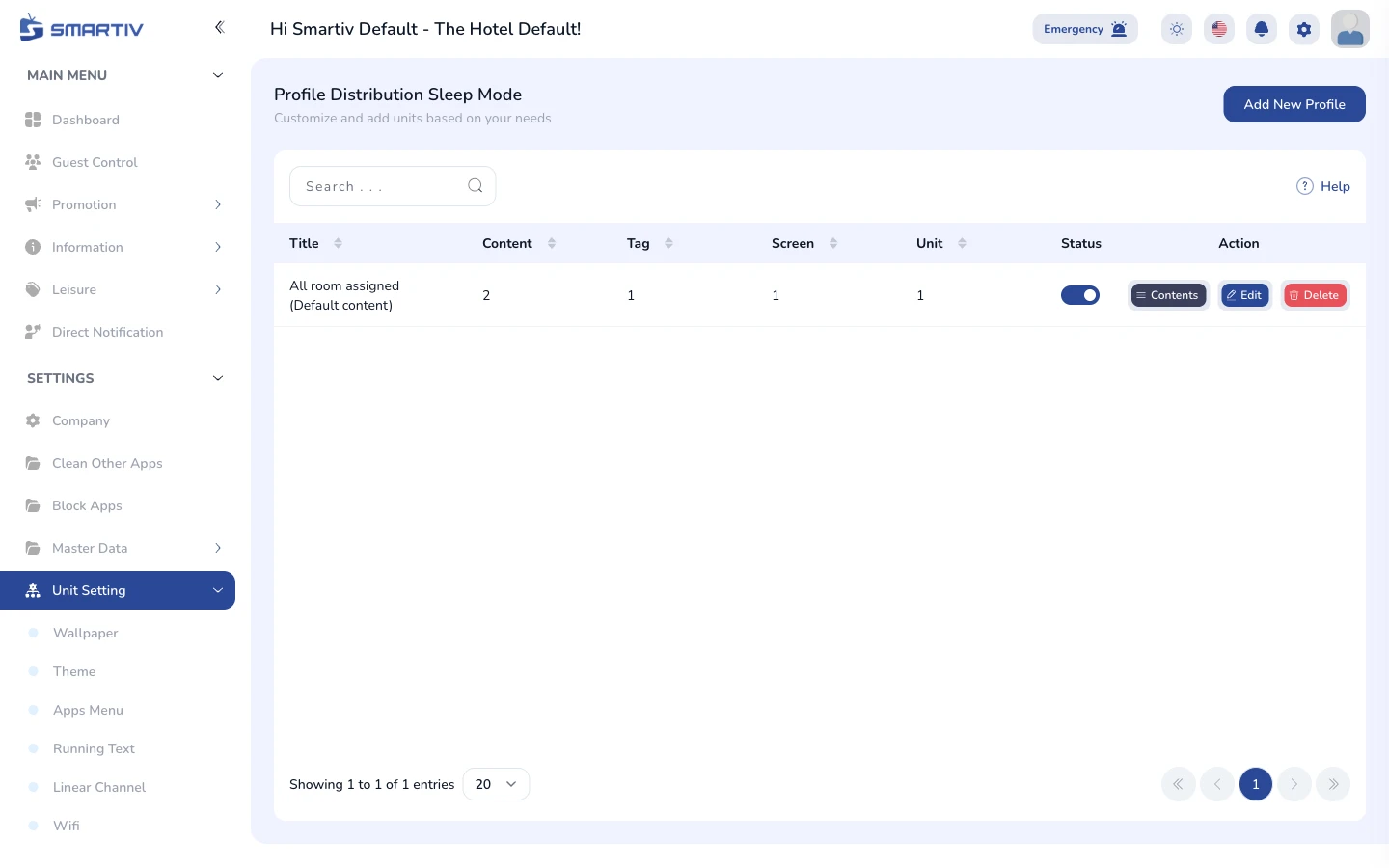
Task: Expand the Promotion submenu arrow
Action: point(218,204)
